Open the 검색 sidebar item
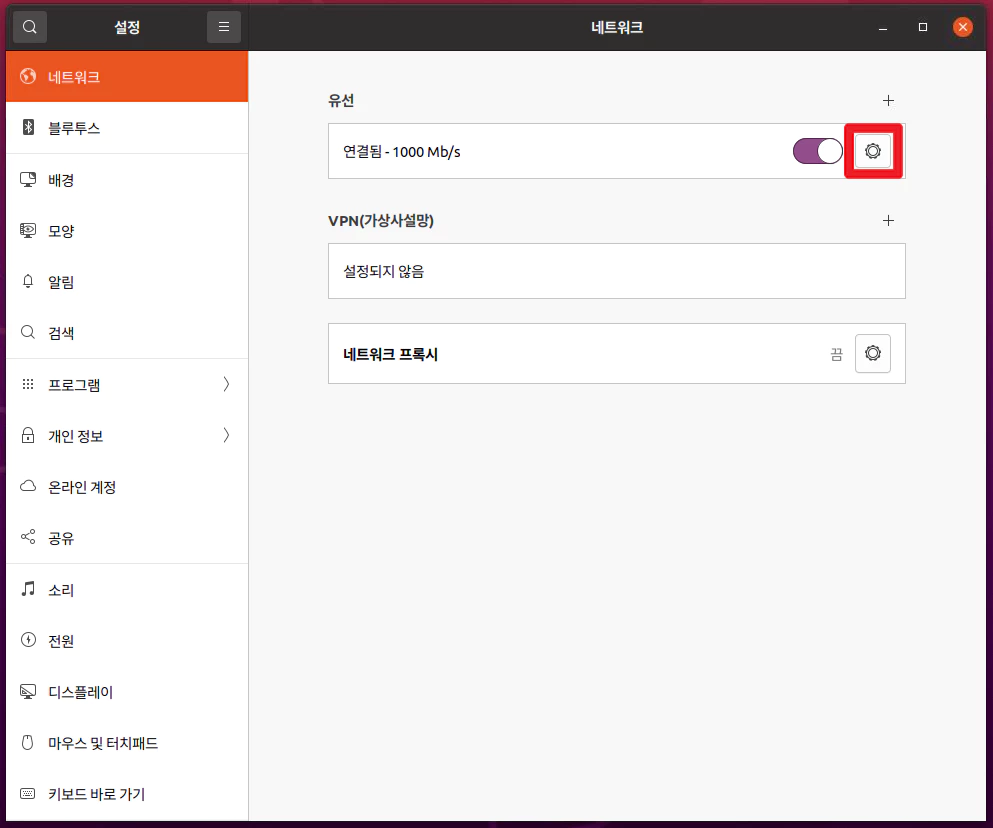Screen dimensions: 993x828 [127, 333]
